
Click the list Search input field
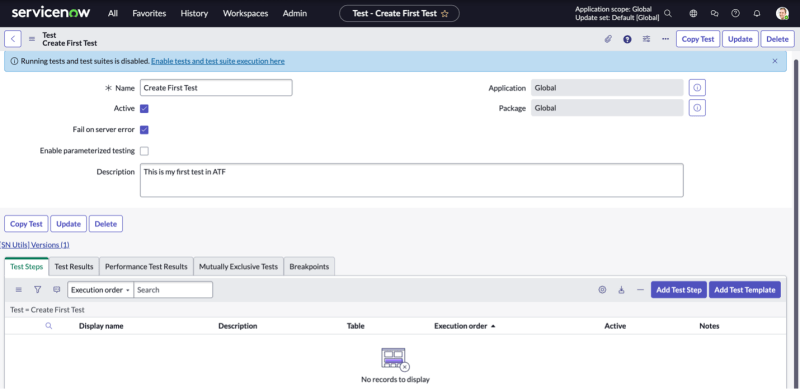[x=173, y=290]
